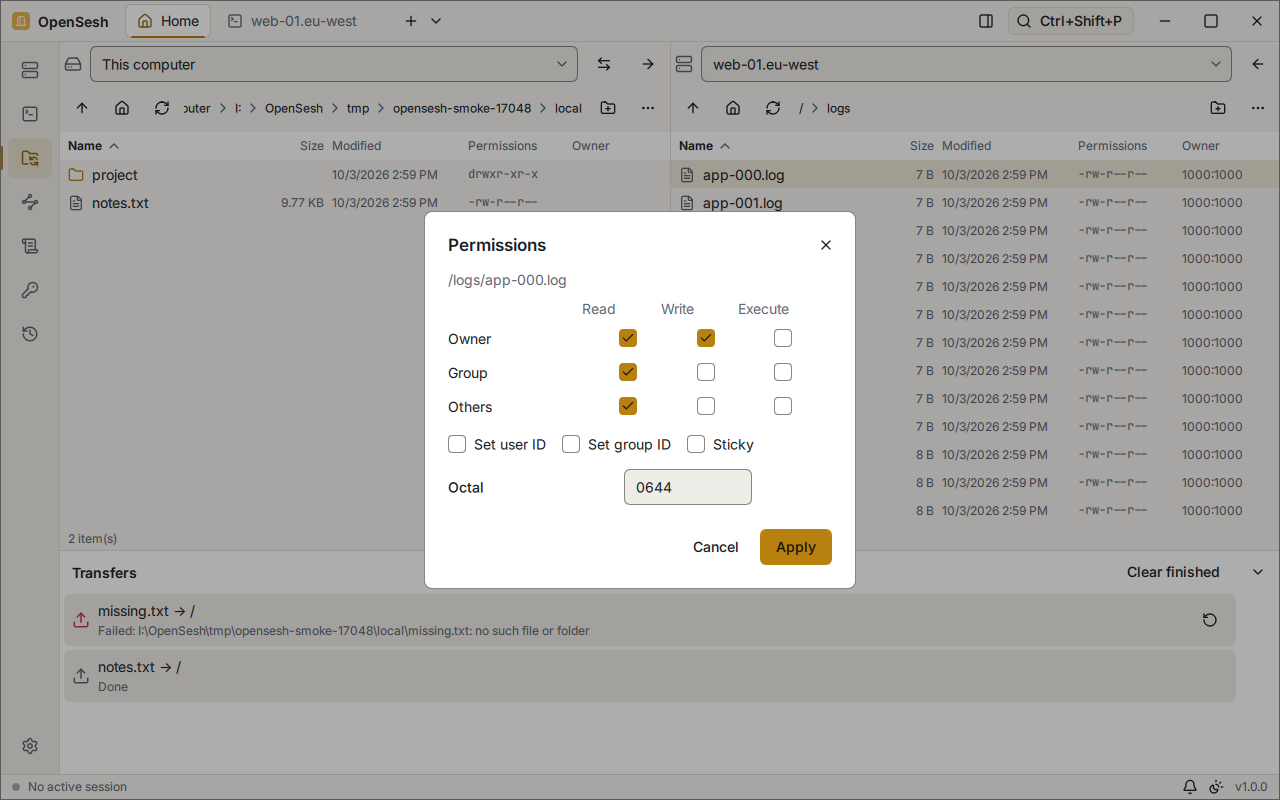This screenshot has height=800, width=1280.
Task: Open notifications bell in status bar
Action: 1190,787
